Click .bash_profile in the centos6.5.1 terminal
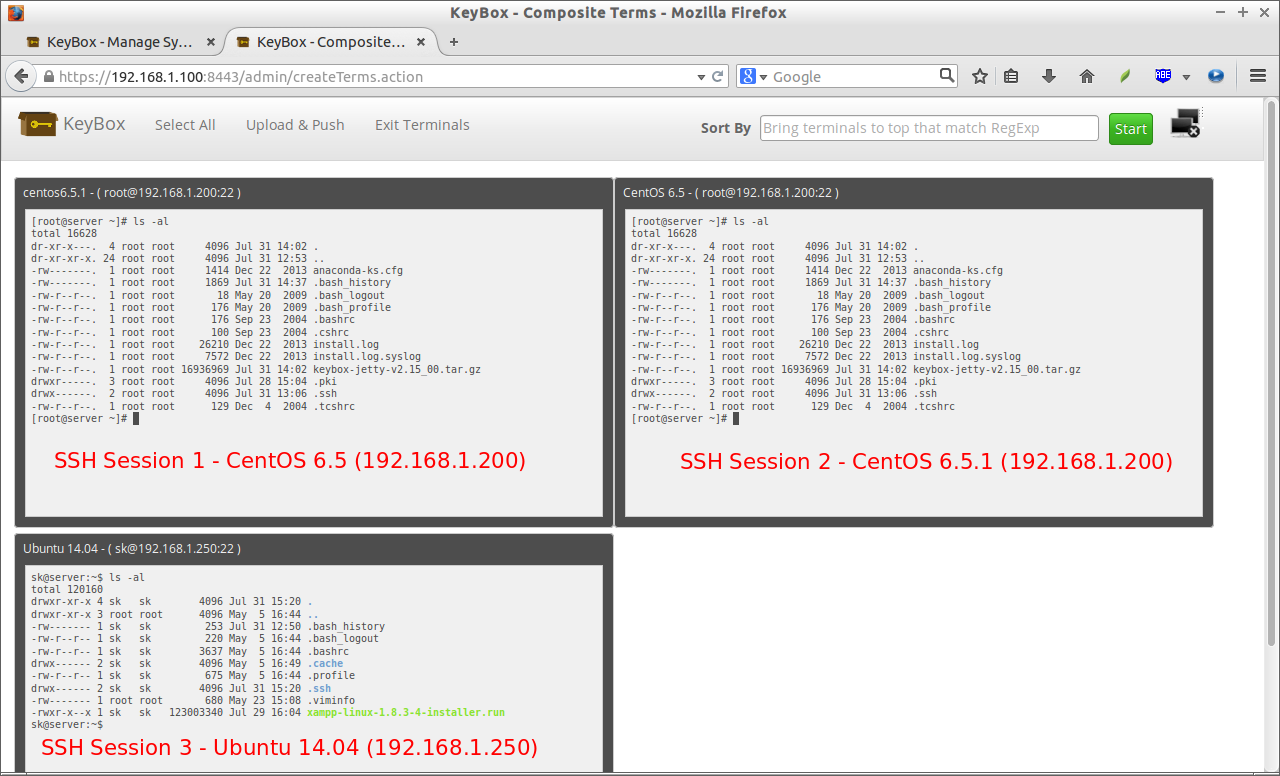The width and height of the screenshot is (1280, 776). (x=352, y=307)
